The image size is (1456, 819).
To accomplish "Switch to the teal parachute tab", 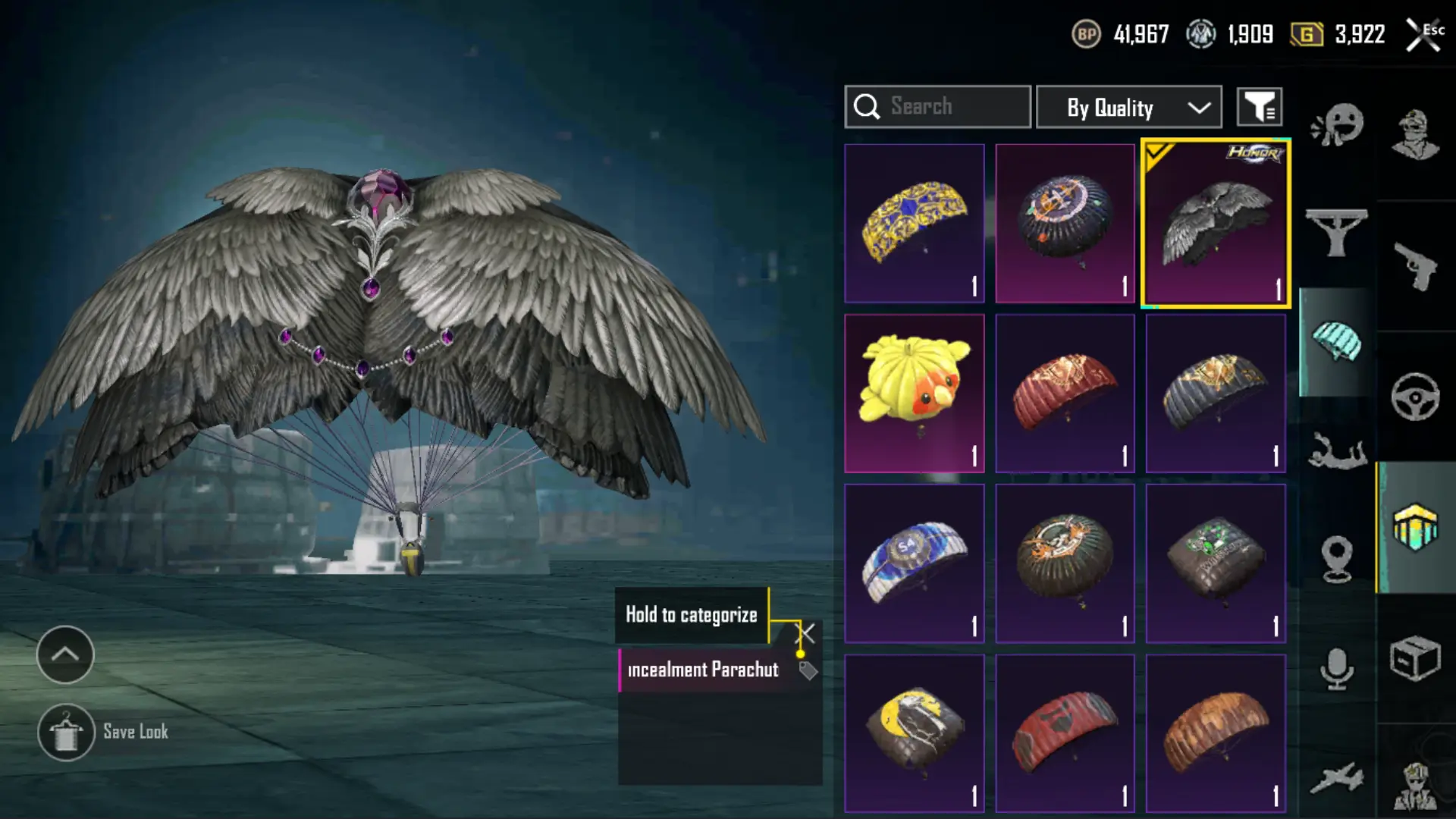I will 1337,342.
